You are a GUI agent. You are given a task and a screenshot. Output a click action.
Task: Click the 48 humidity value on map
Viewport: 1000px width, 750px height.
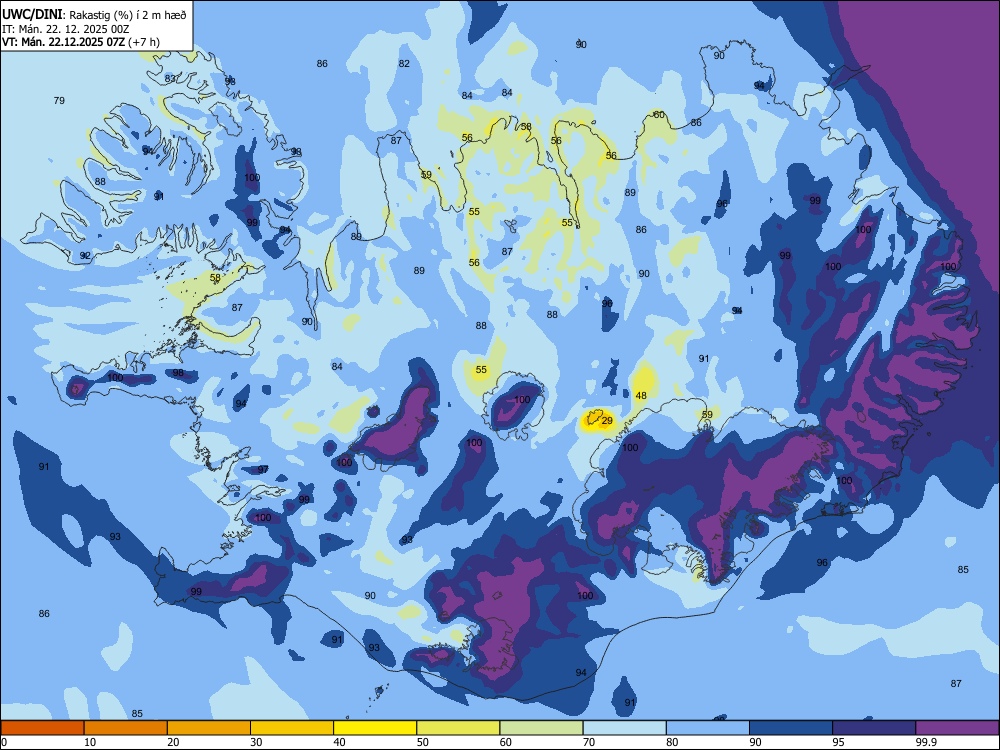[641, 395]
